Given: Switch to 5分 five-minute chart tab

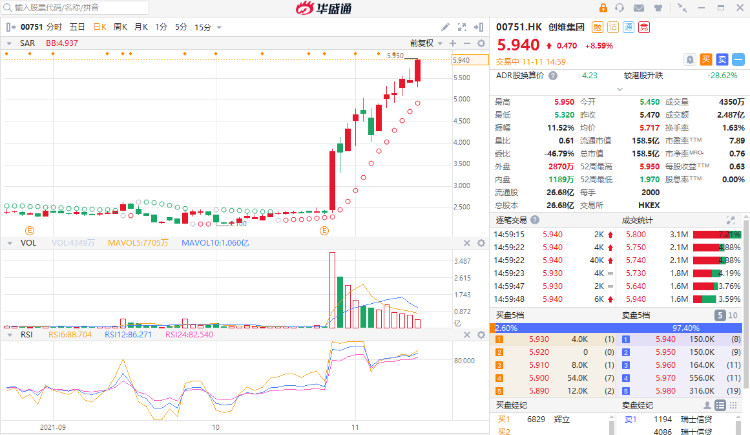Looking at the screenshot, I should coord(181,27).
